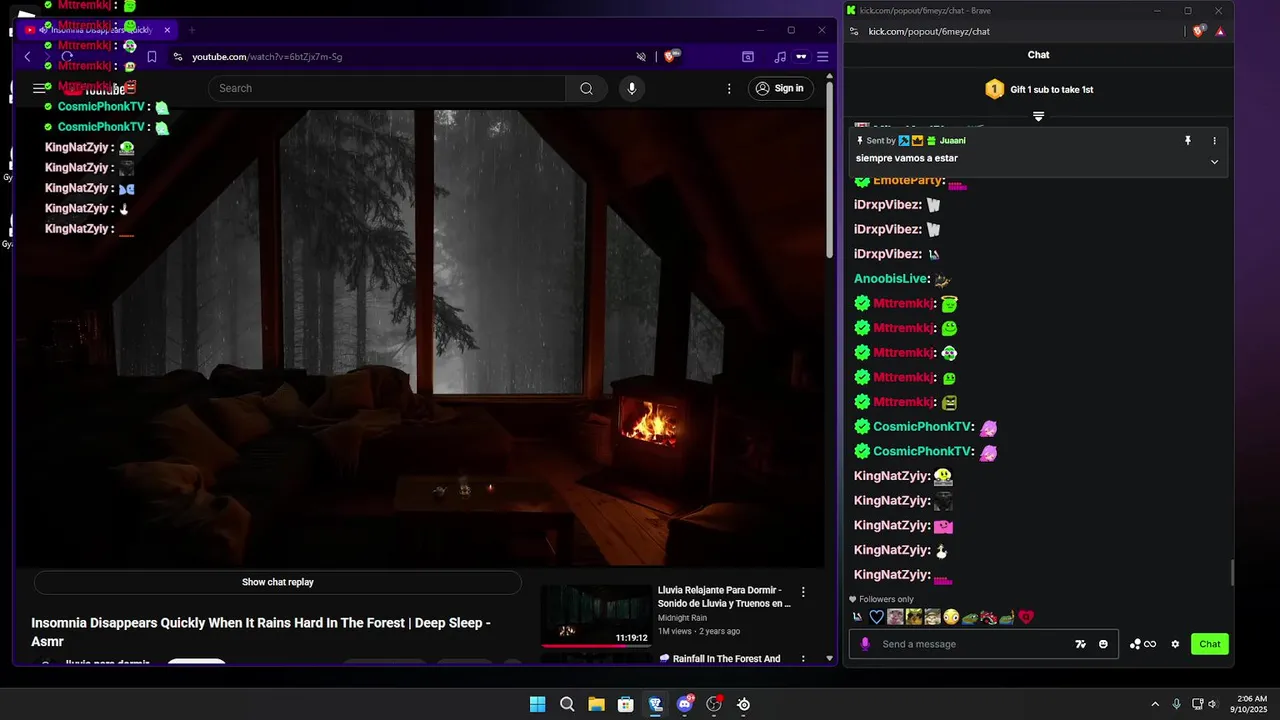
Task: Click the EmoteParty username in chat
Action: pos(908,181)
